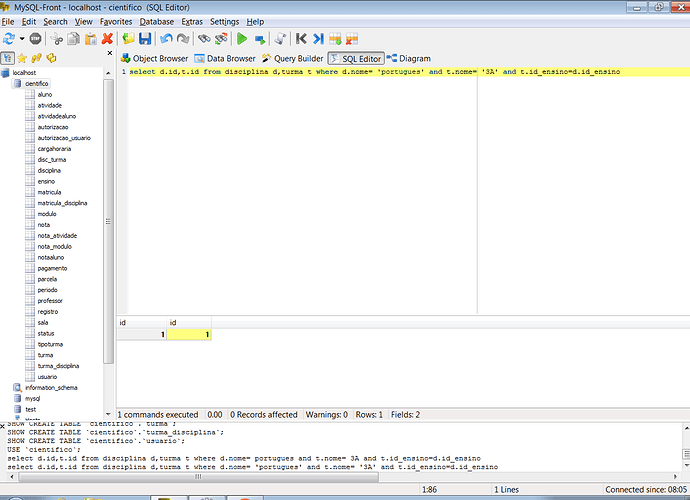Expand the information_schema database node
The image size is (690, 500).
(x=50, y=387)
